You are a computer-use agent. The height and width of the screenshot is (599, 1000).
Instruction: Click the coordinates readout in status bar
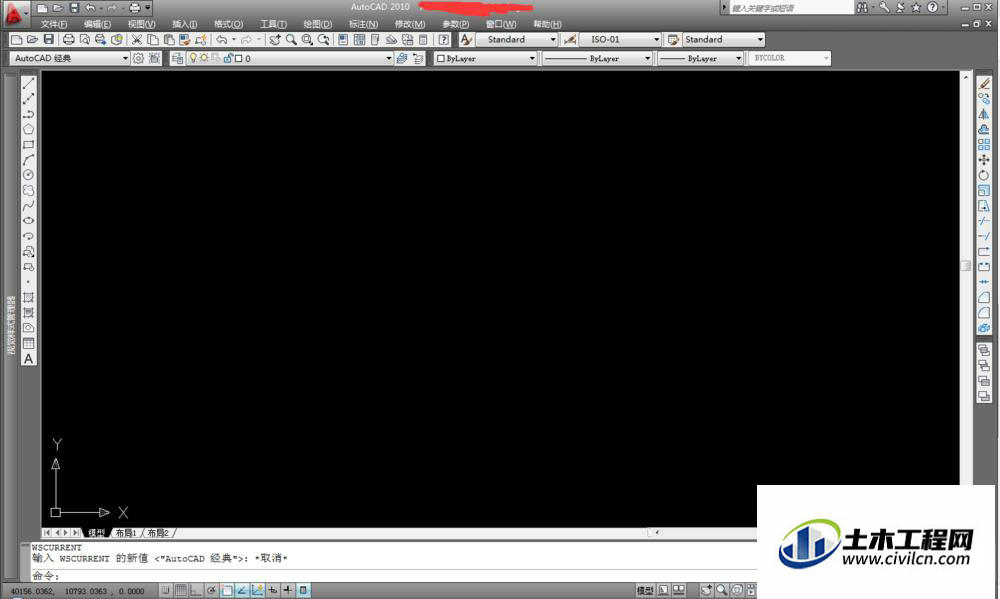click(x=77, y=591)
